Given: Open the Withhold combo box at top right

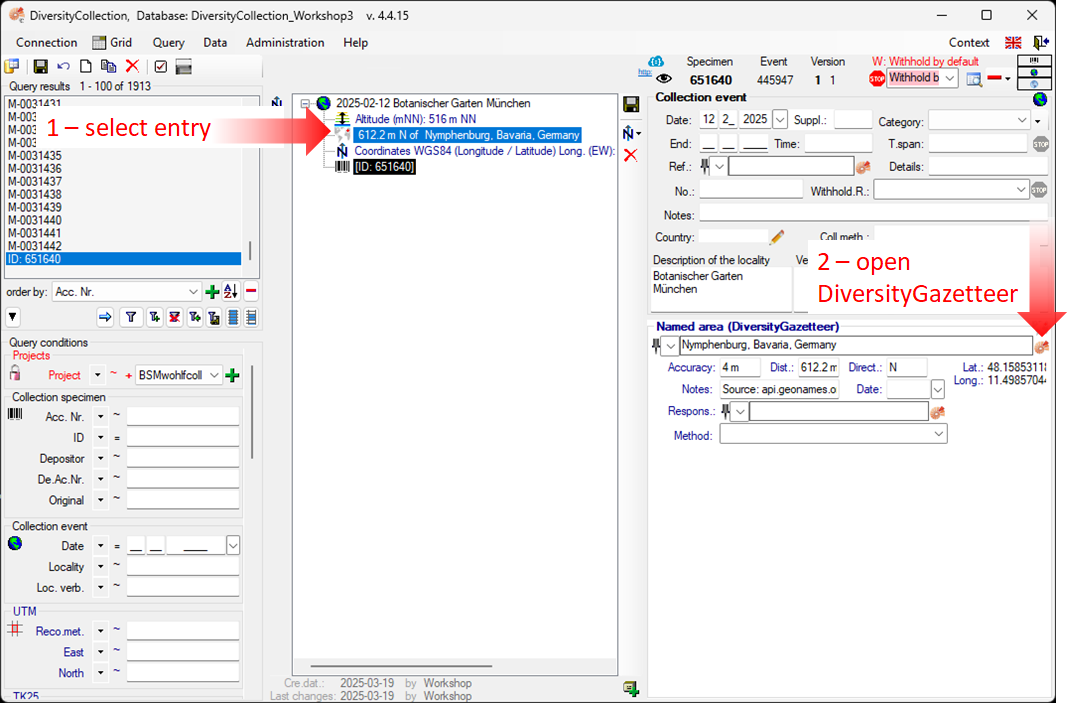Looking at the screenshot, I should 950,79.
